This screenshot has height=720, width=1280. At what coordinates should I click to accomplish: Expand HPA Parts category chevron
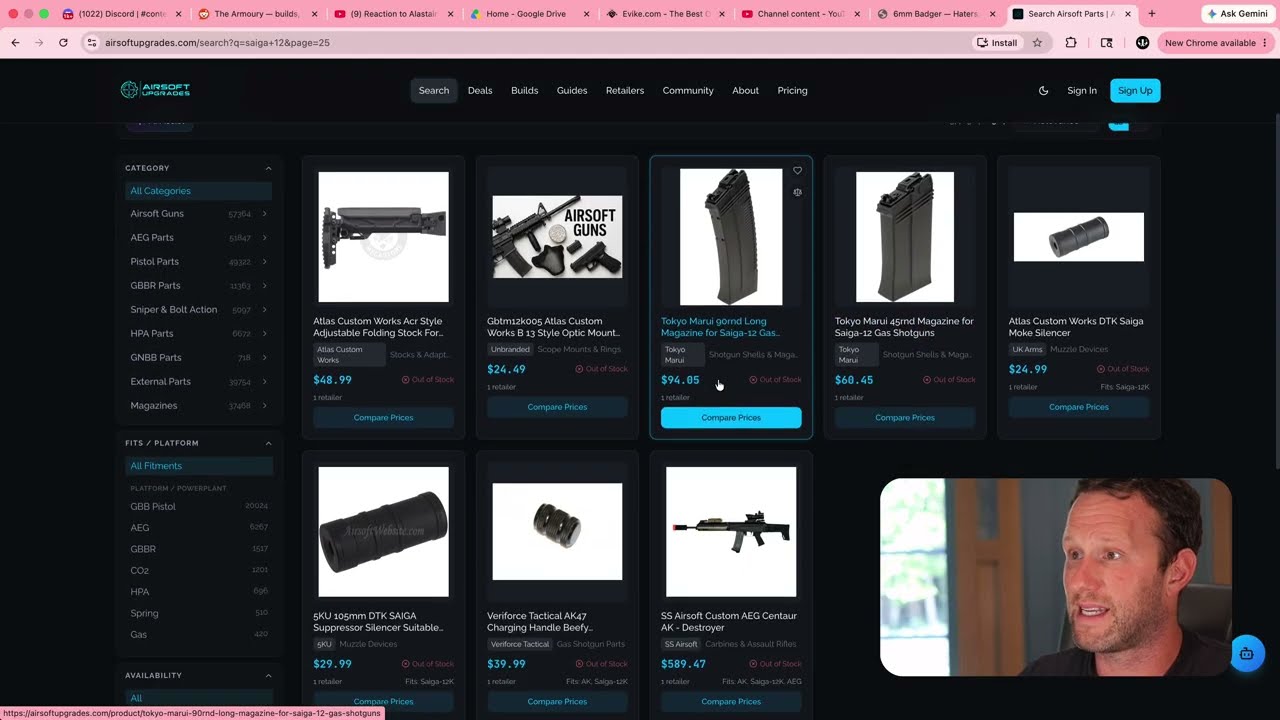point(264,334)
